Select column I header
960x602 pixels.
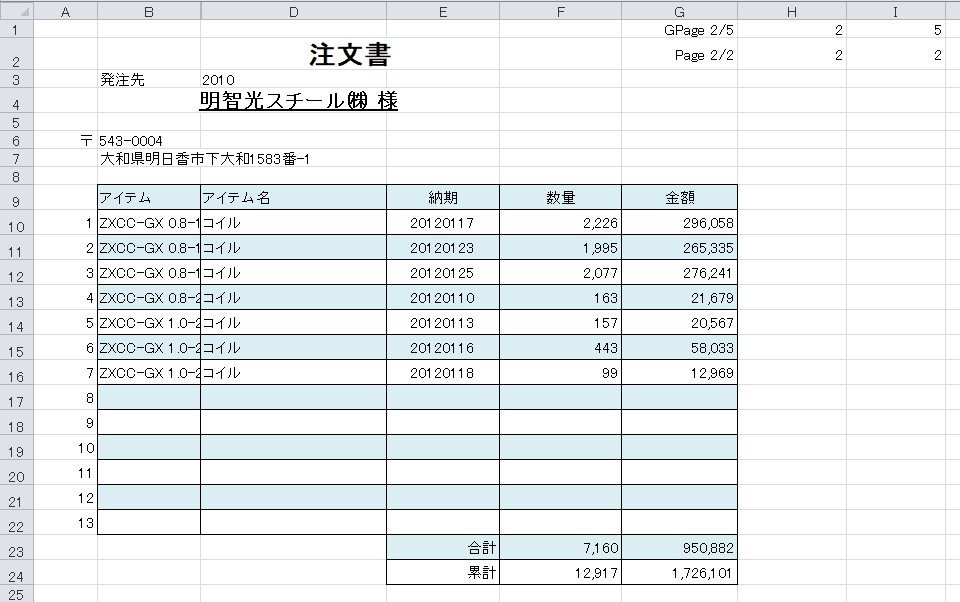tap(895, 12)
